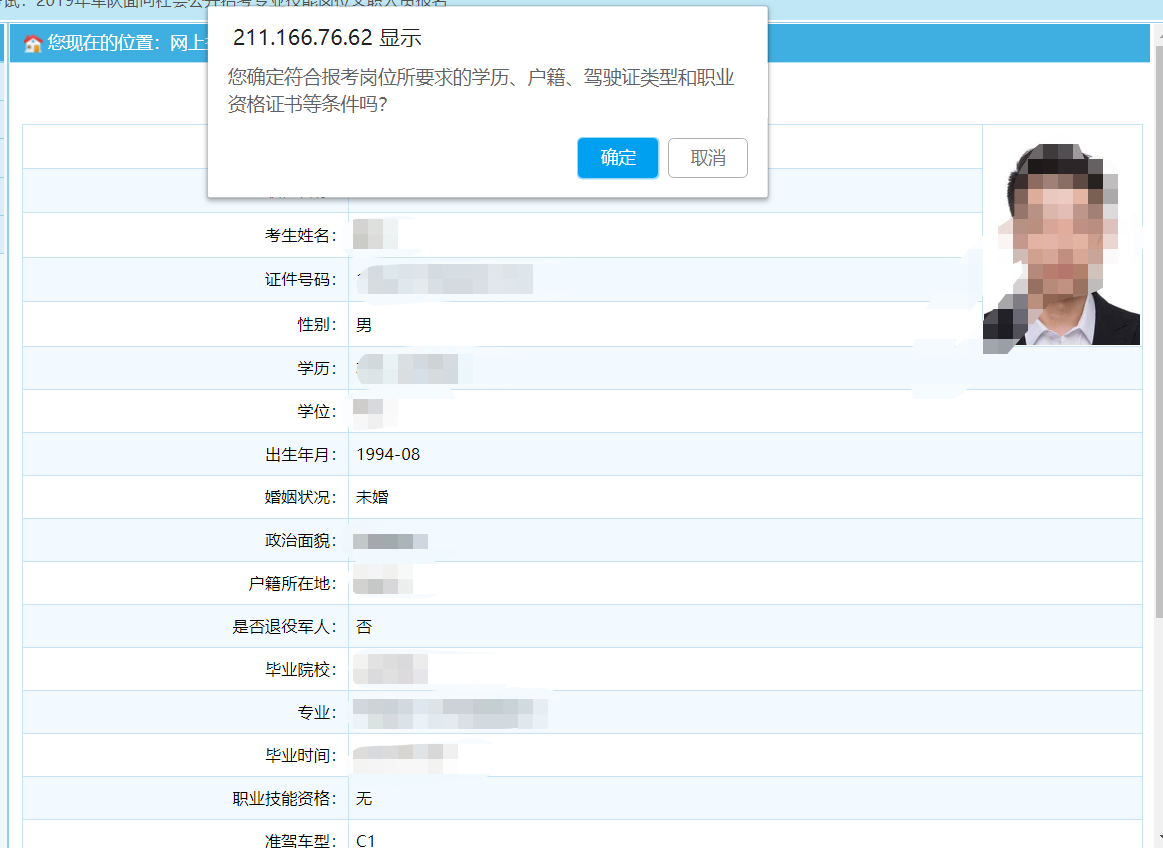1163x848 pixels.
Task: Click the 是否退役军人 value 否
Action: tap(363, 627)
